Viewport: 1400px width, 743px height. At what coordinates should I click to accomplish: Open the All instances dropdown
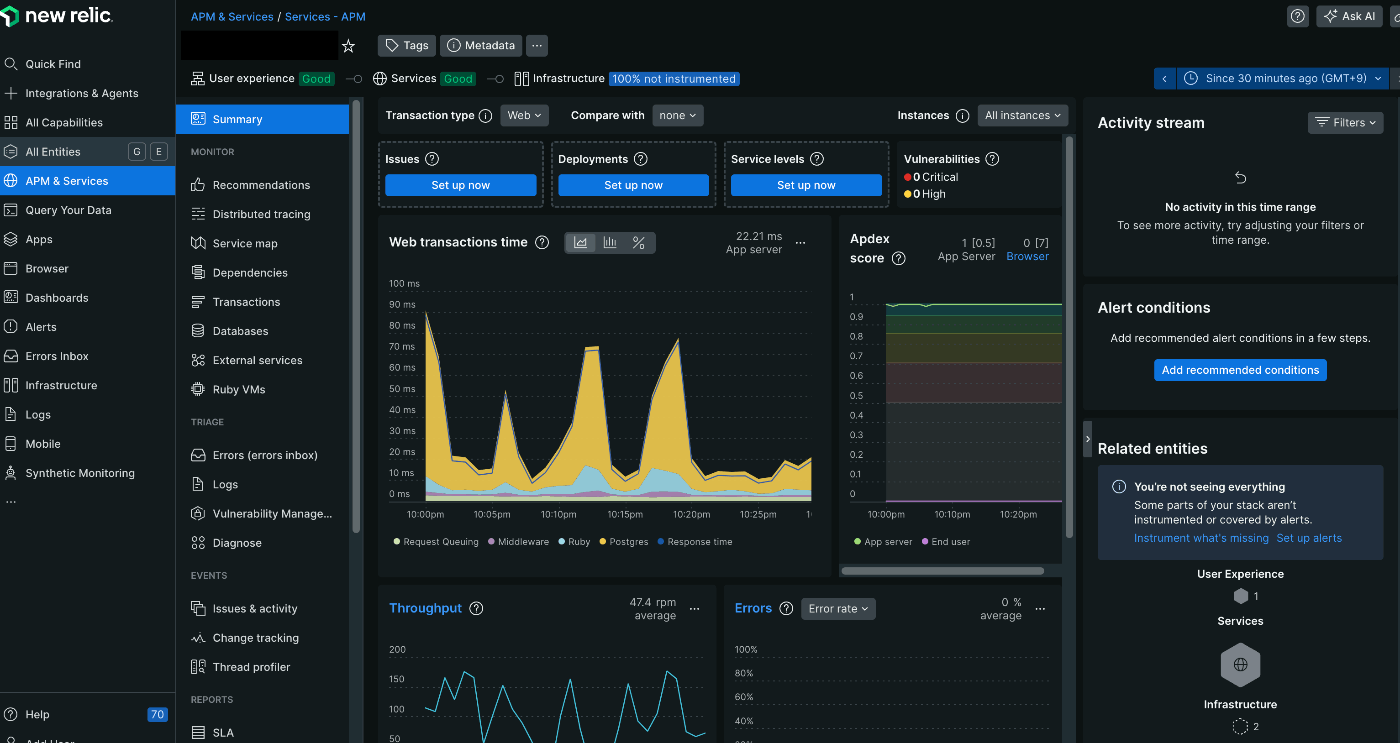point(1023,116)
